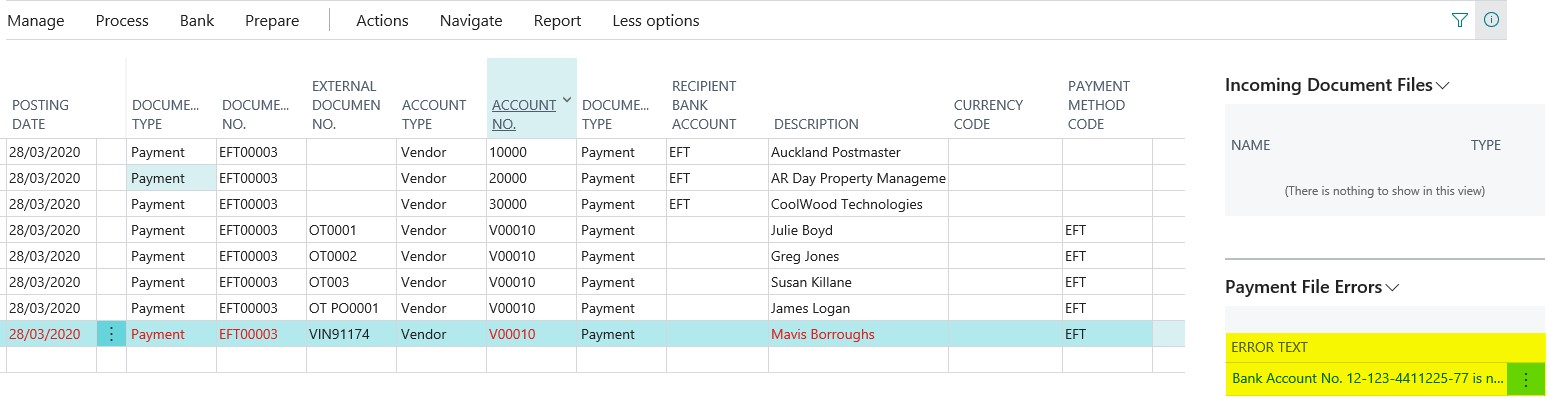Viewport: 1547px width, 398px height.
Task: Click the highlighted Payment cell for account 20000
Action: (171, 178)
